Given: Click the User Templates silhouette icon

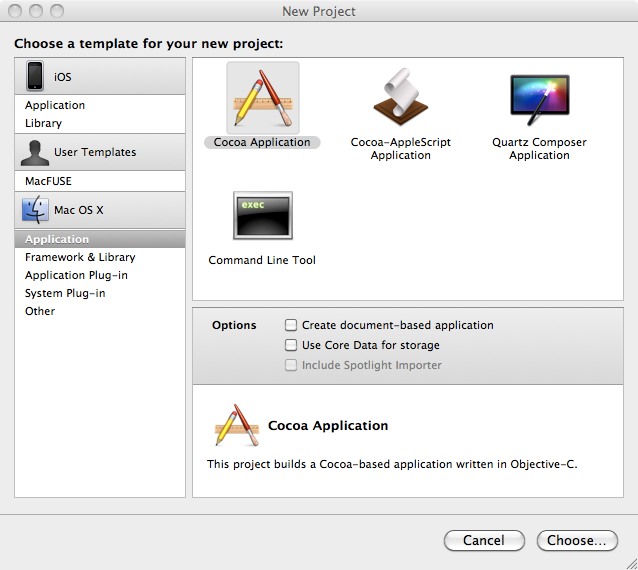Looking at the screenshot, I should [36, 152].
